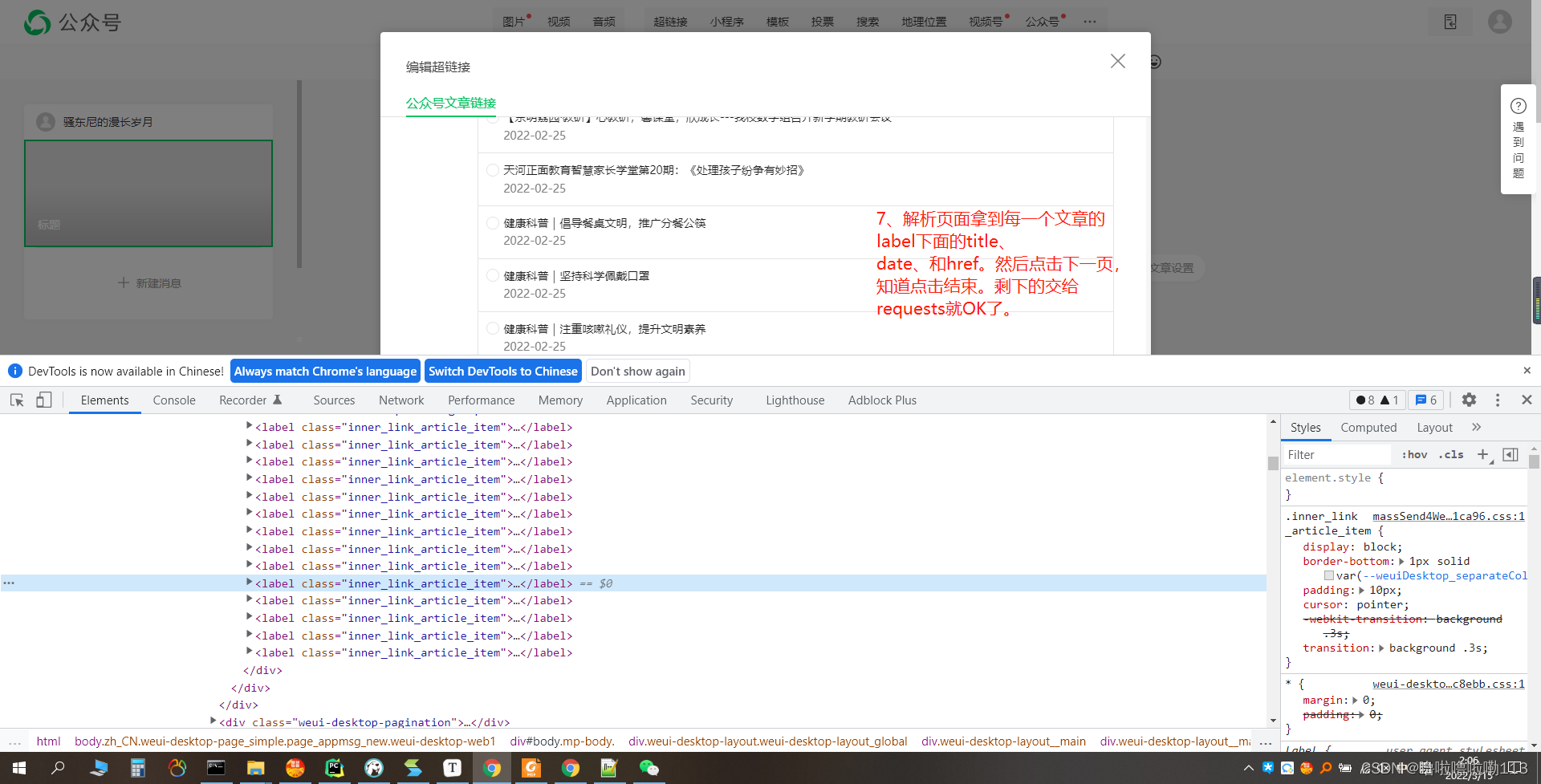Open the DevTools three-dot customize menu

[1498, 400]
